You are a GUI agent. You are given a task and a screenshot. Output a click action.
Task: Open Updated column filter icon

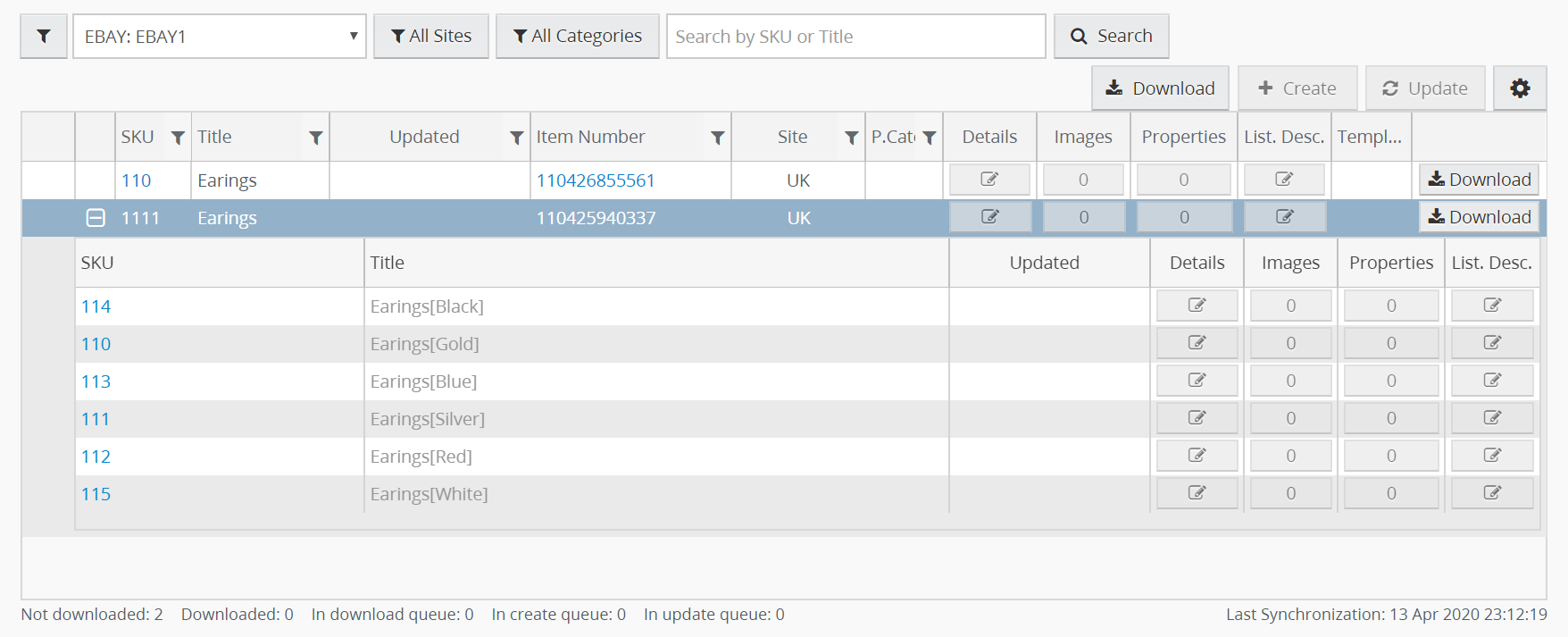[516, 138]
